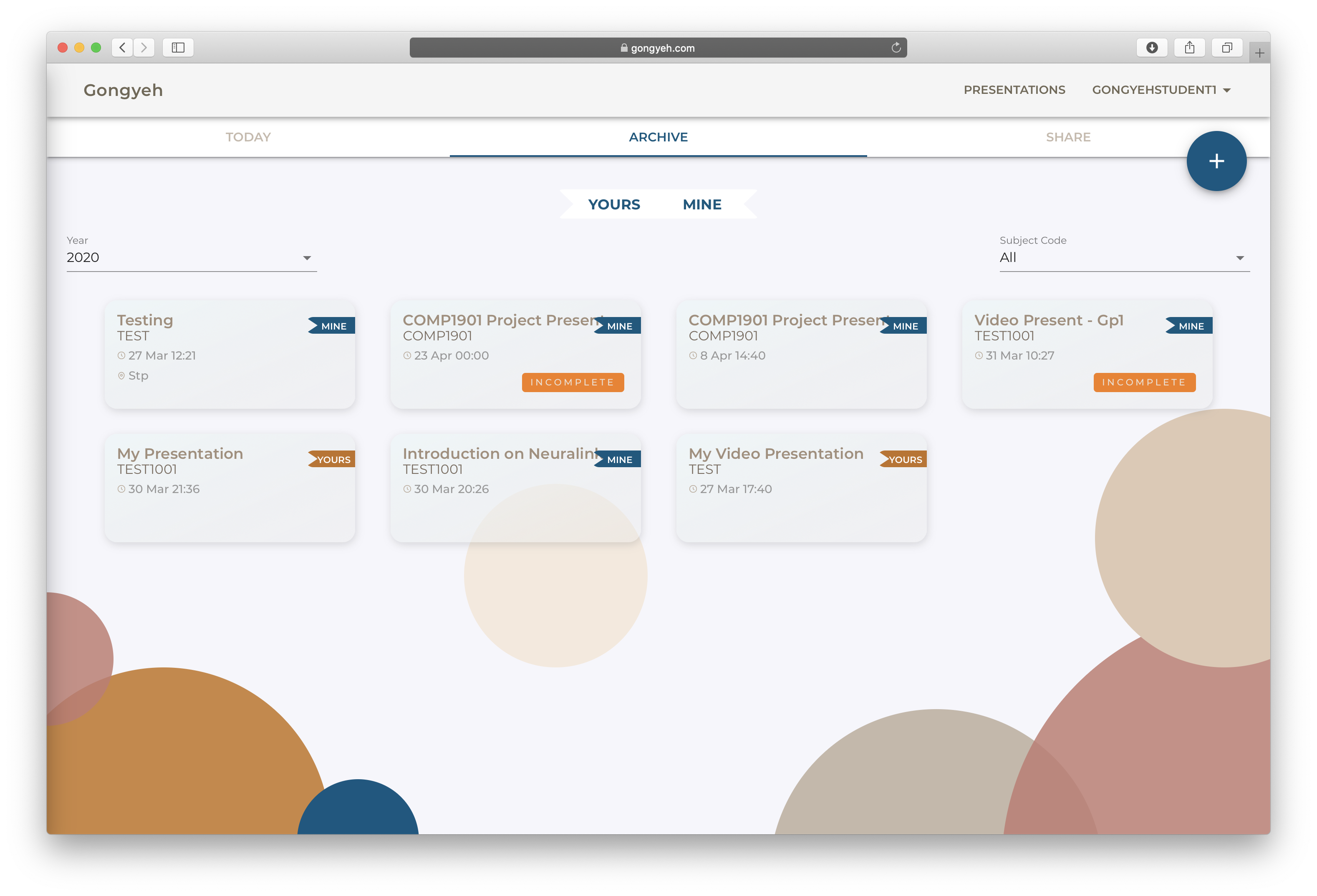The width and height of the screenshot is (1317, 896).
Task: Expand the GONGYEHSTUDENT1 user menu
Action: pyautogui.click(x=1161, y=90)
